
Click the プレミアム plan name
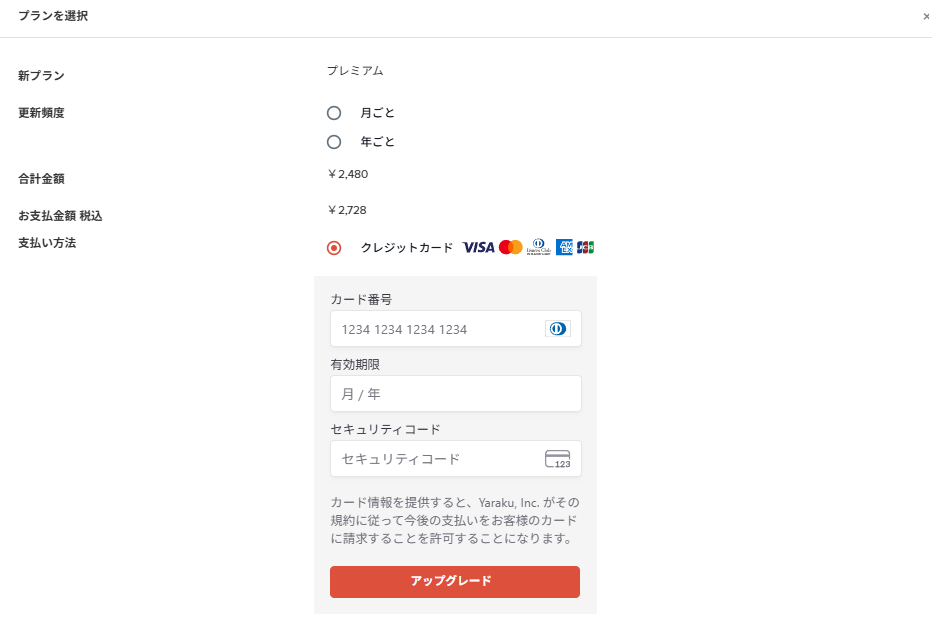(x=355, y=71)
